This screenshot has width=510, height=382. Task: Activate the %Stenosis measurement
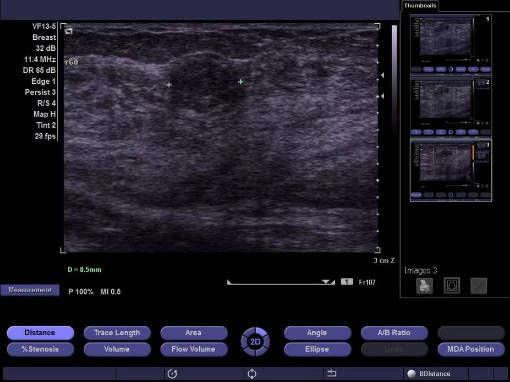pos(40,349)
